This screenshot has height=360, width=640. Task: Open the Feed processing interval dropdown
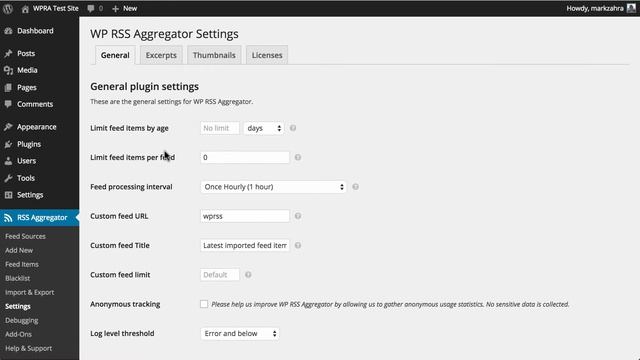(273, 187)
